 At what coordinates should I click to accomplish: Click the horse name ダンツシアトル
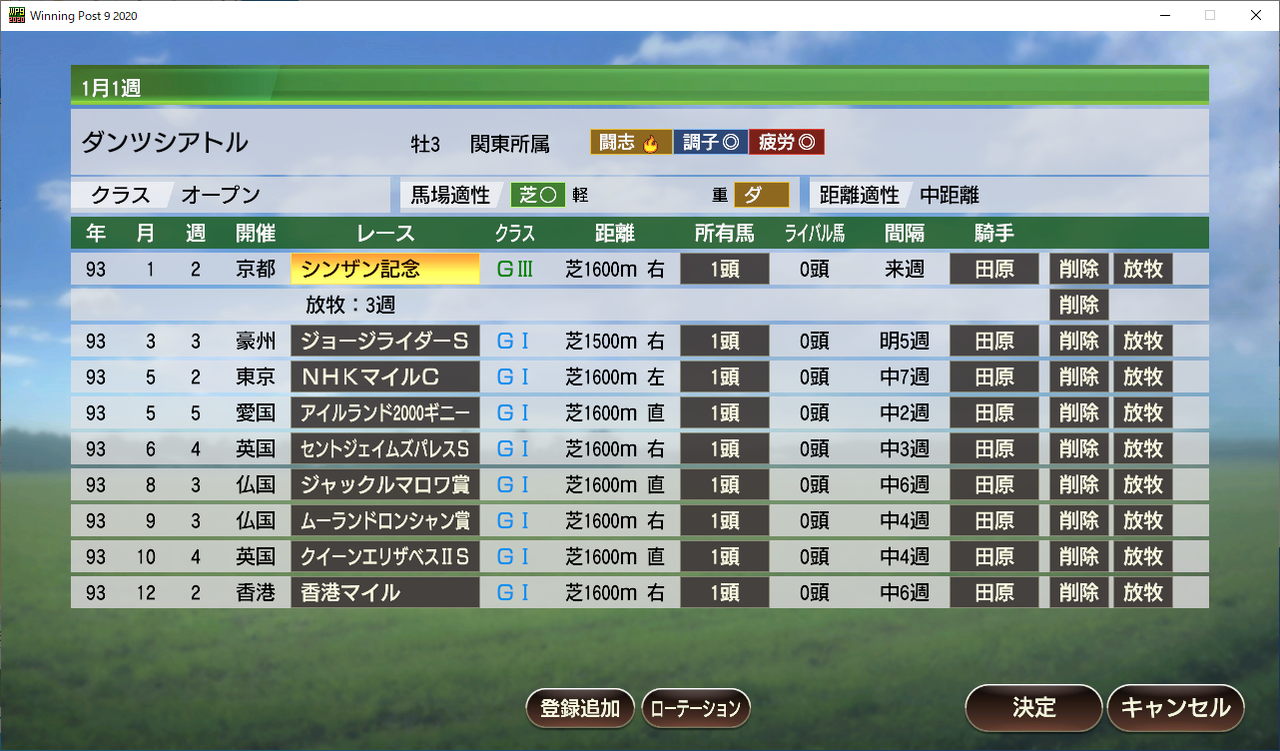165,142
